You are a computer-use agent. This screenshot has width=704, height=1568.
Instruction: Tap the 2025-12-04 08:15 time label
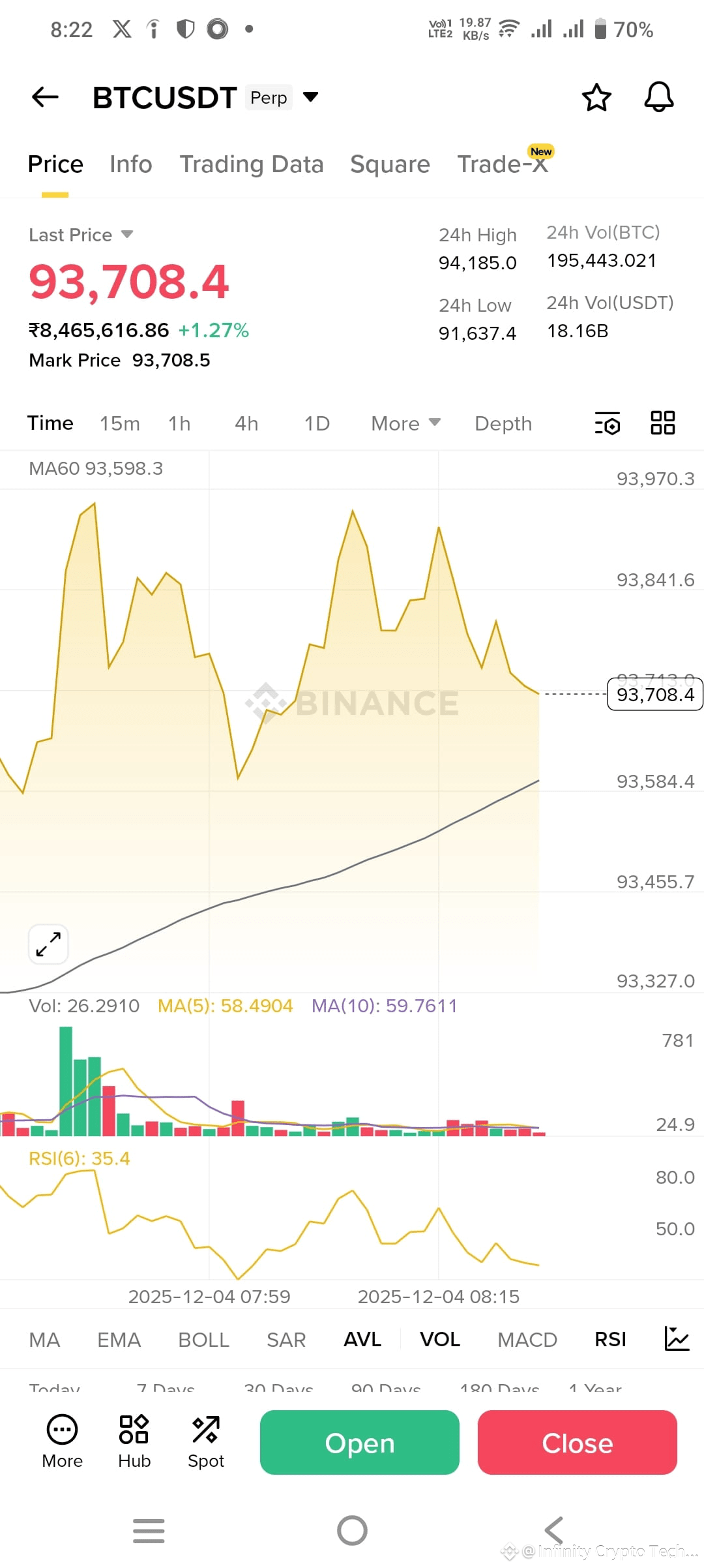tap(439, 1297)
